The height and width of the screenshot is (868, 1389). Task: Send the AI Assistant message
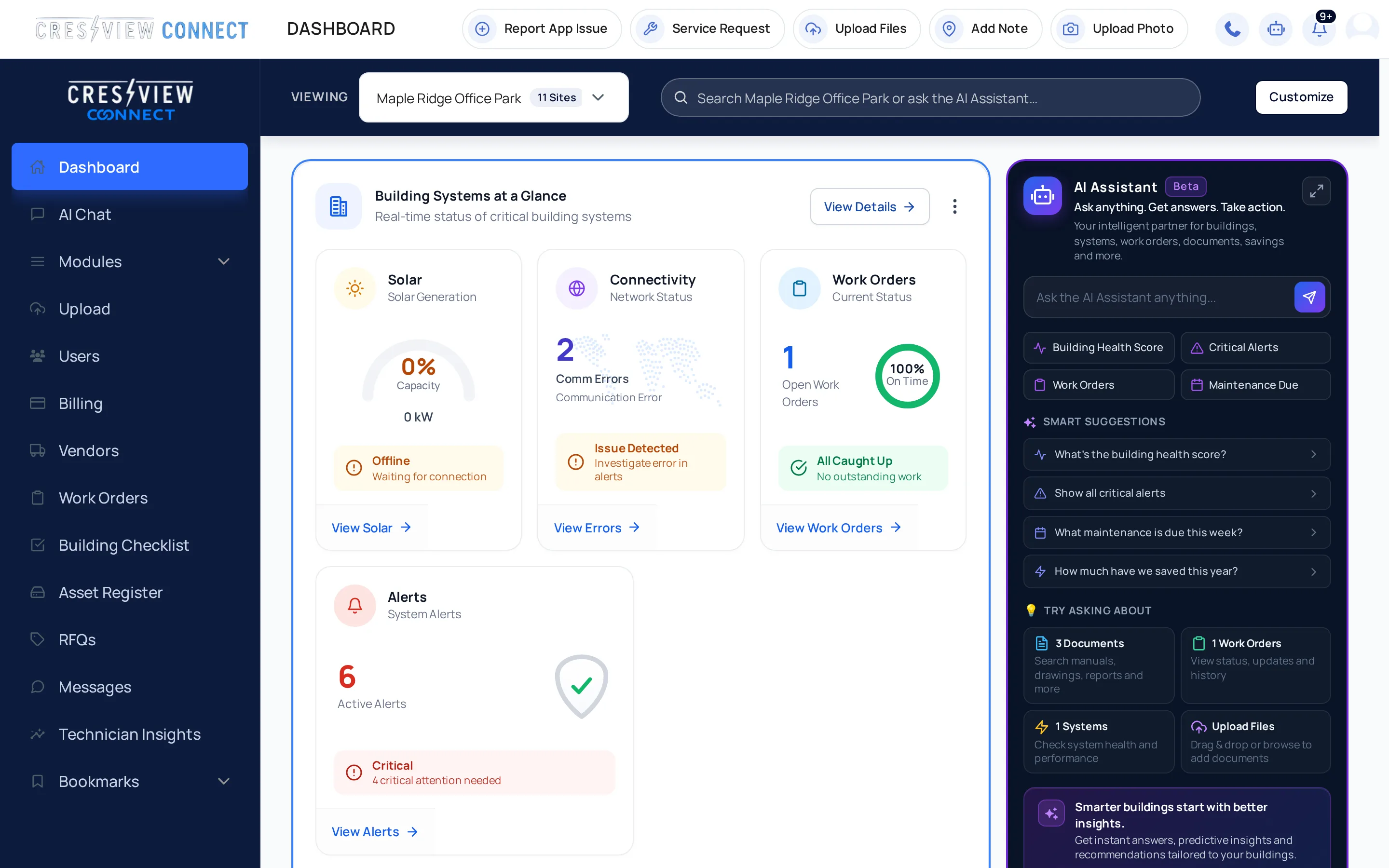point(1309,297)
